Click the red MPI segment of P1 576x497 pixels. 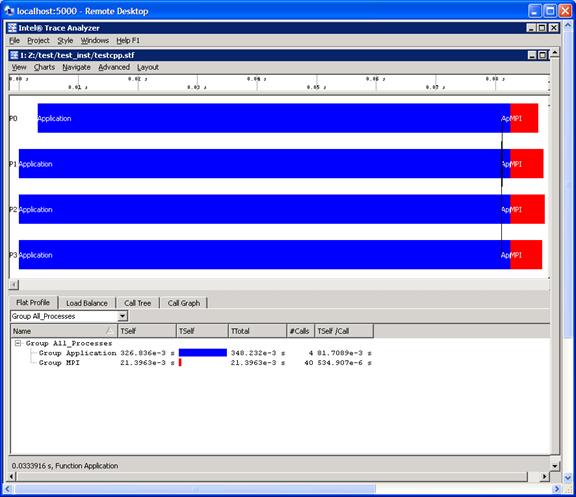[527, 163]
